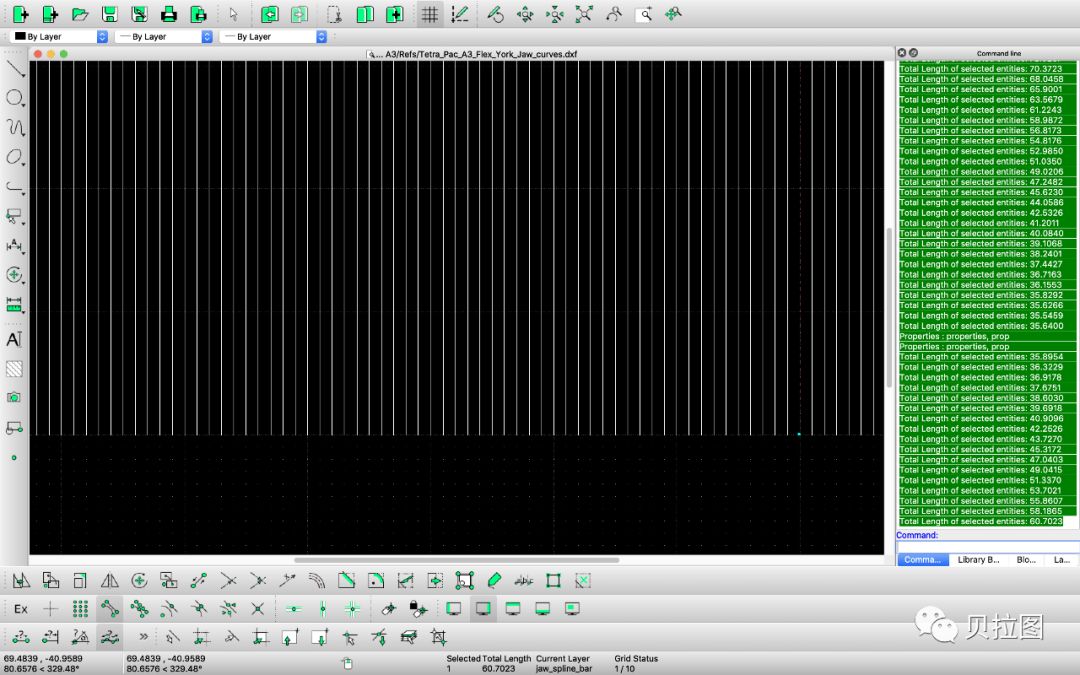Toggle Snap on grid button

[80, 608]
